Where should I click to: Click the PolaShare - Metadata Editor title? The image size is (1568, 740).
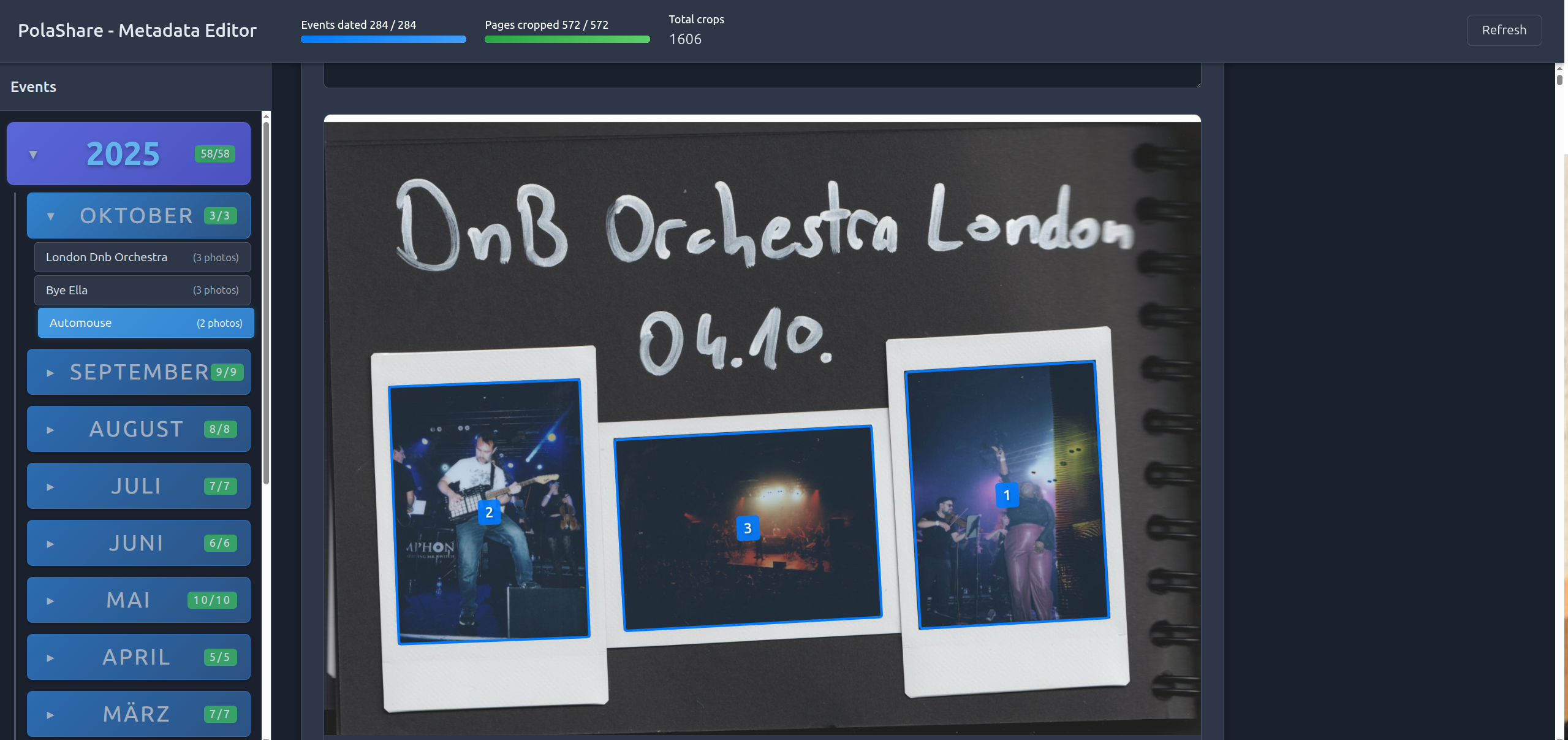[x=138, y=30]
